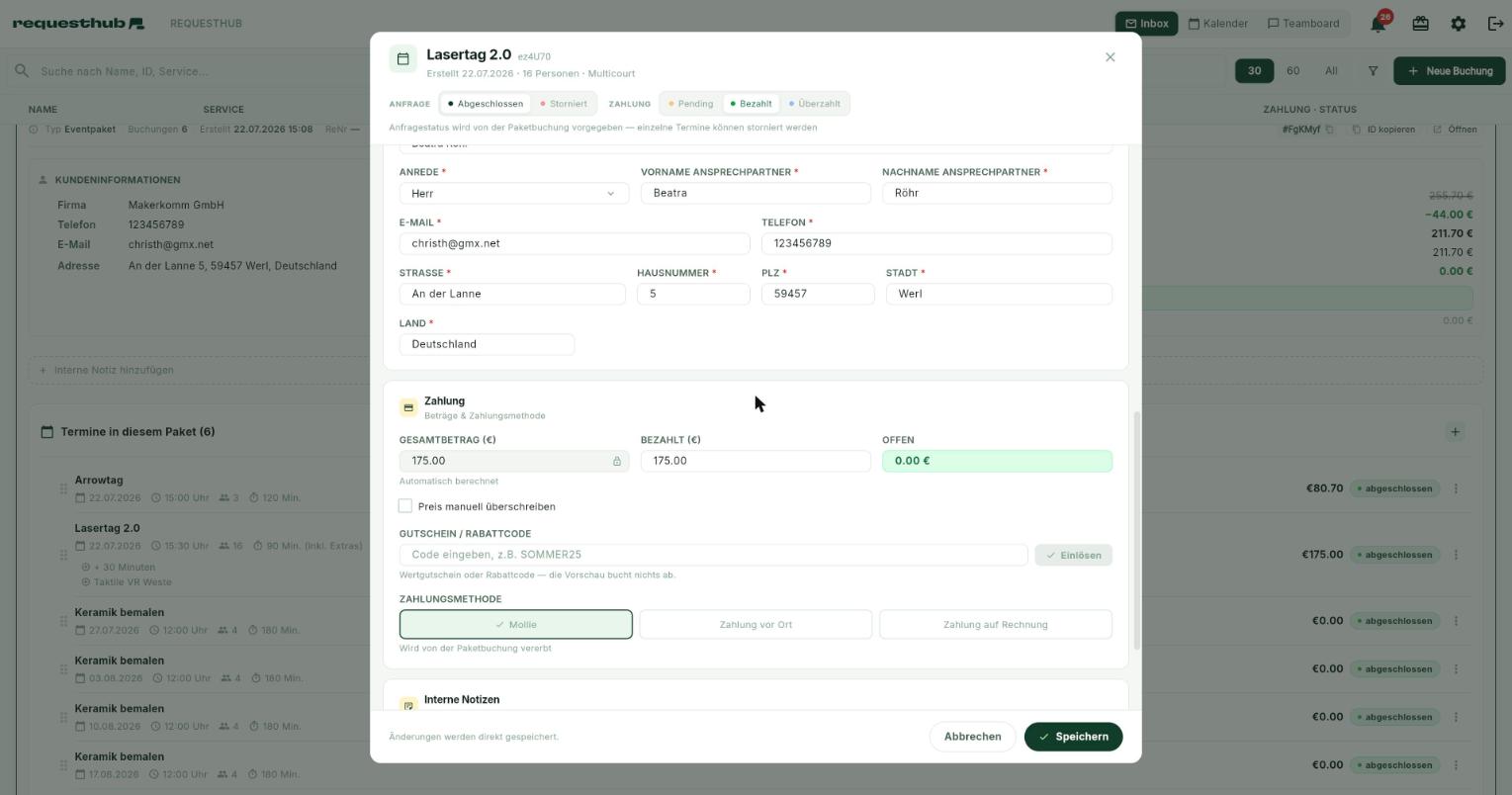The height and width of the screenshot is (795, 1512).
Task: Switch to the Teamboard tab
Action: pyautogui.click(x=1303, y=24)
